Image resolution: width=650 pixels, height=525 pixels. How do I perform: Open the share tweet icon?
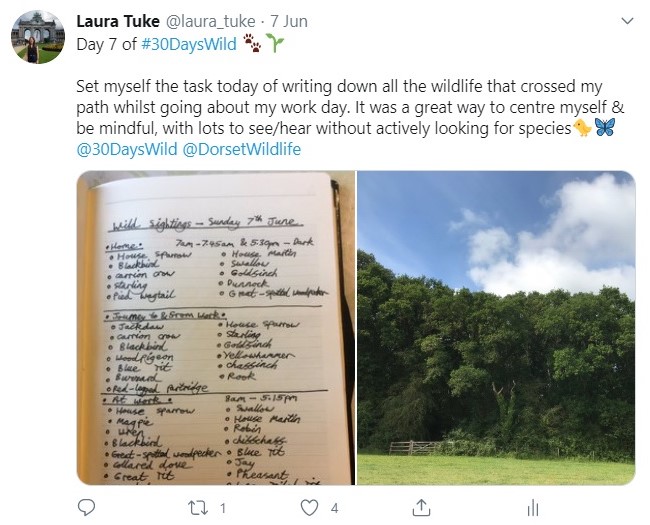[421, 507]
